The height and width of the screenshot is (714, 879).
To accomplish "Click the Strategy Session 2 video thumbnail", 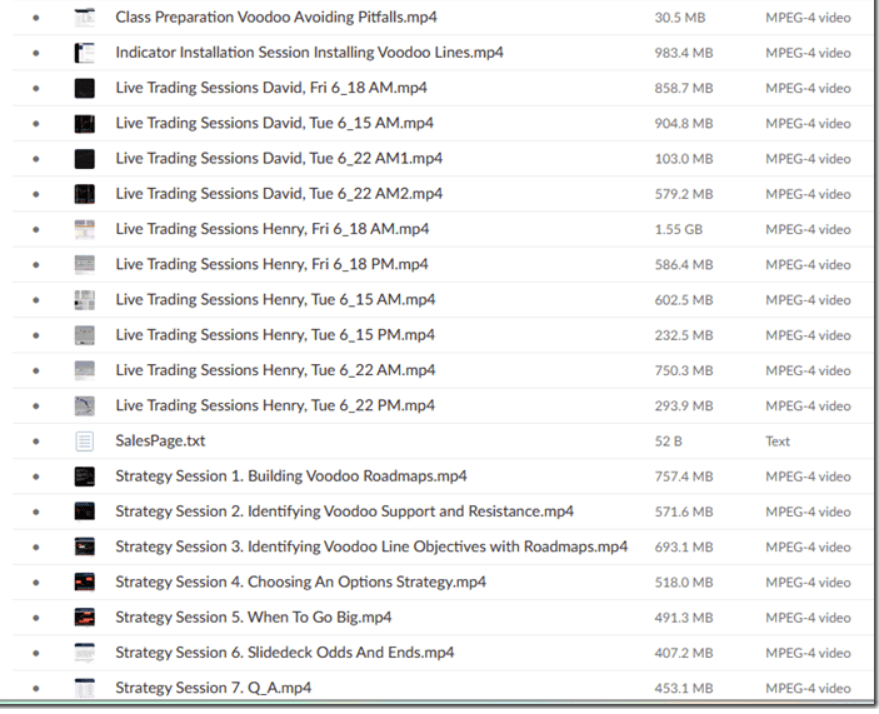I will (x=84, y=511).
